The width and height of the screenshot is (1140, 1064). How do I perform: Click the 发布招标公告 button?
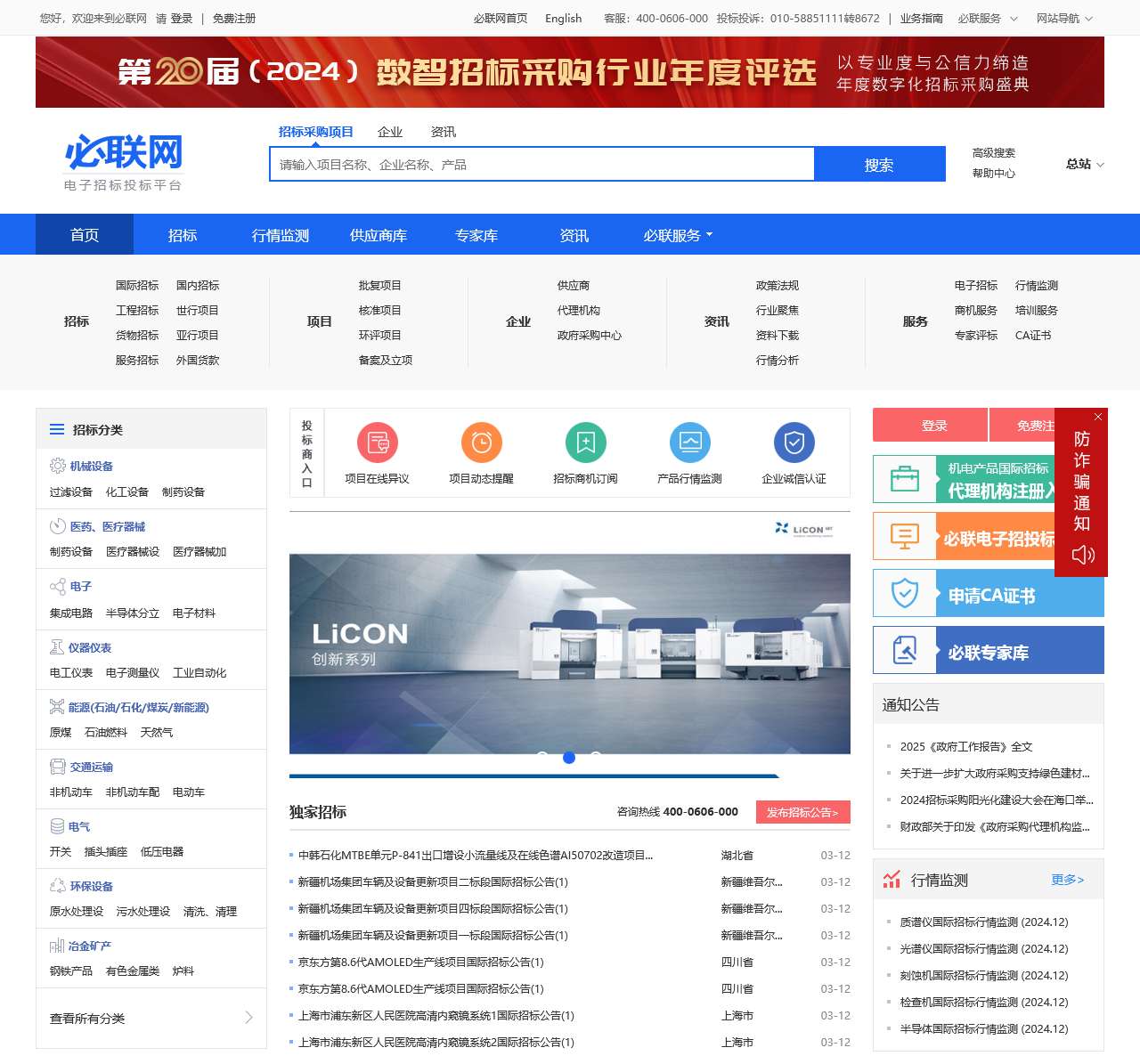tap(803, 812)
